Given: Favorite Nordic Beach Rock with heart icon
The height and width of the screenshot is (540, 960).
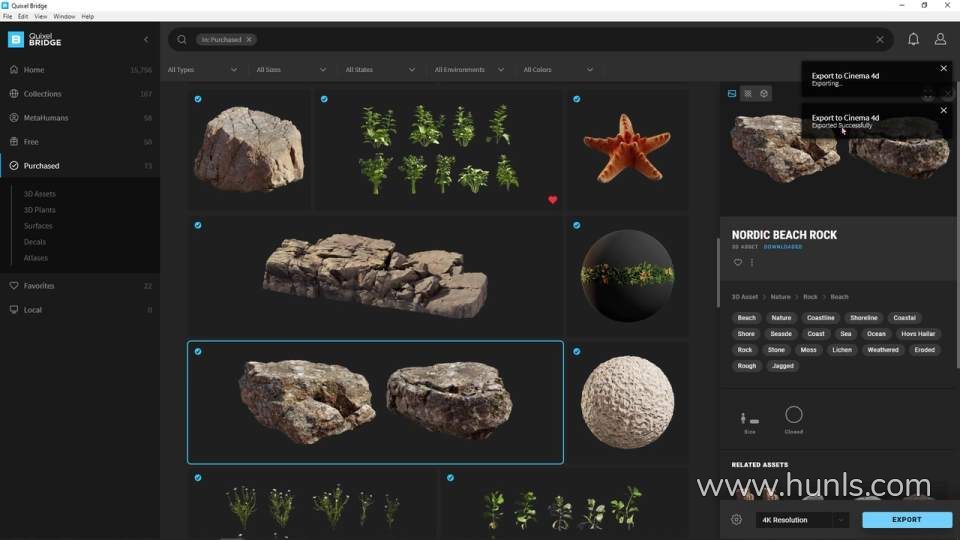Looking at the screenshot, I should click(738, 263).
